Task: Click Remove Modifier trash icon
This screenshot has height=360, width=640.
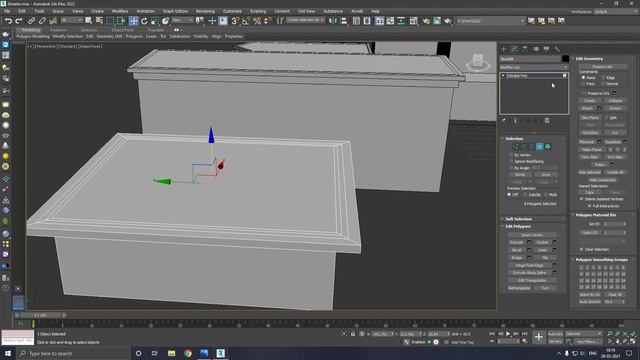Action: point(547,120)
